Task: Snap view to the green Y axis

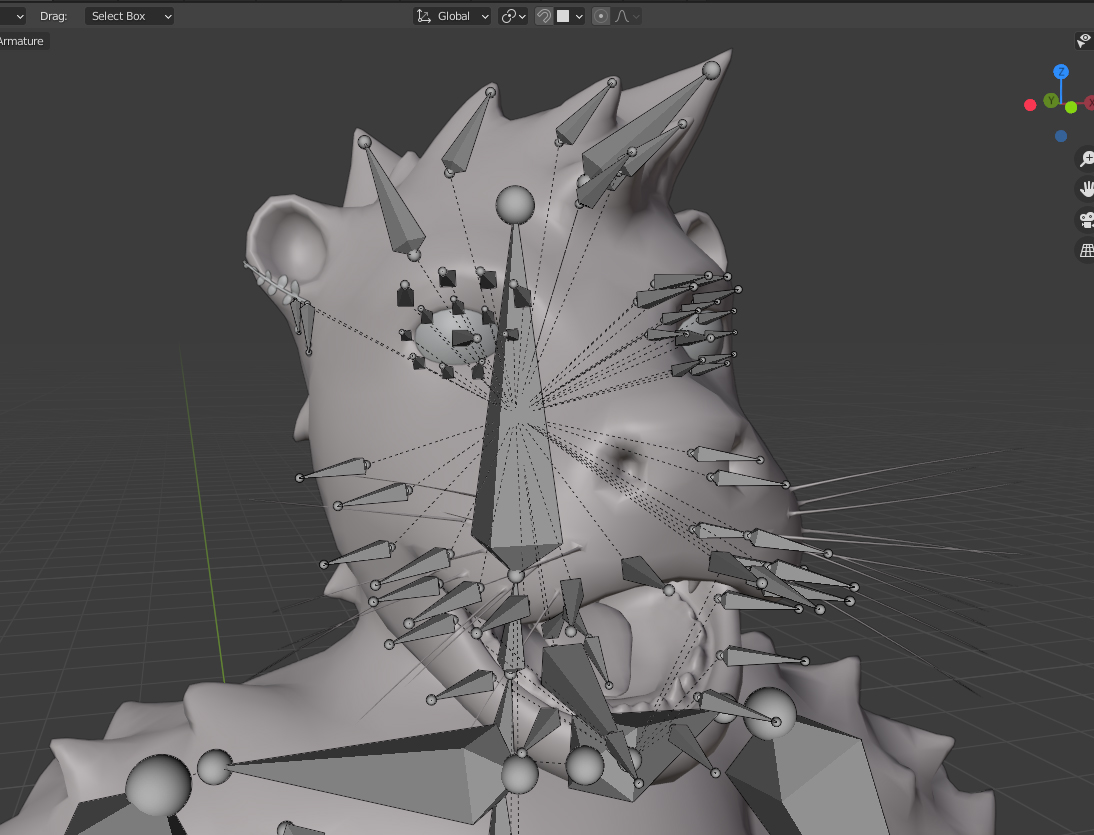Action: 1051,101
